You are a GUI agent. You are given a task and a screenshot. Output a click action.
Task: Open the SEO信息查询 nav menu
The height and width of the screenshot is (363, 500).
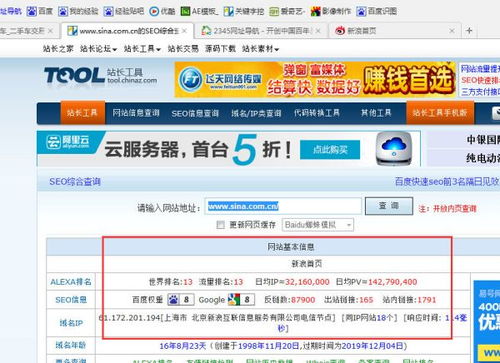tap(195, 113)
